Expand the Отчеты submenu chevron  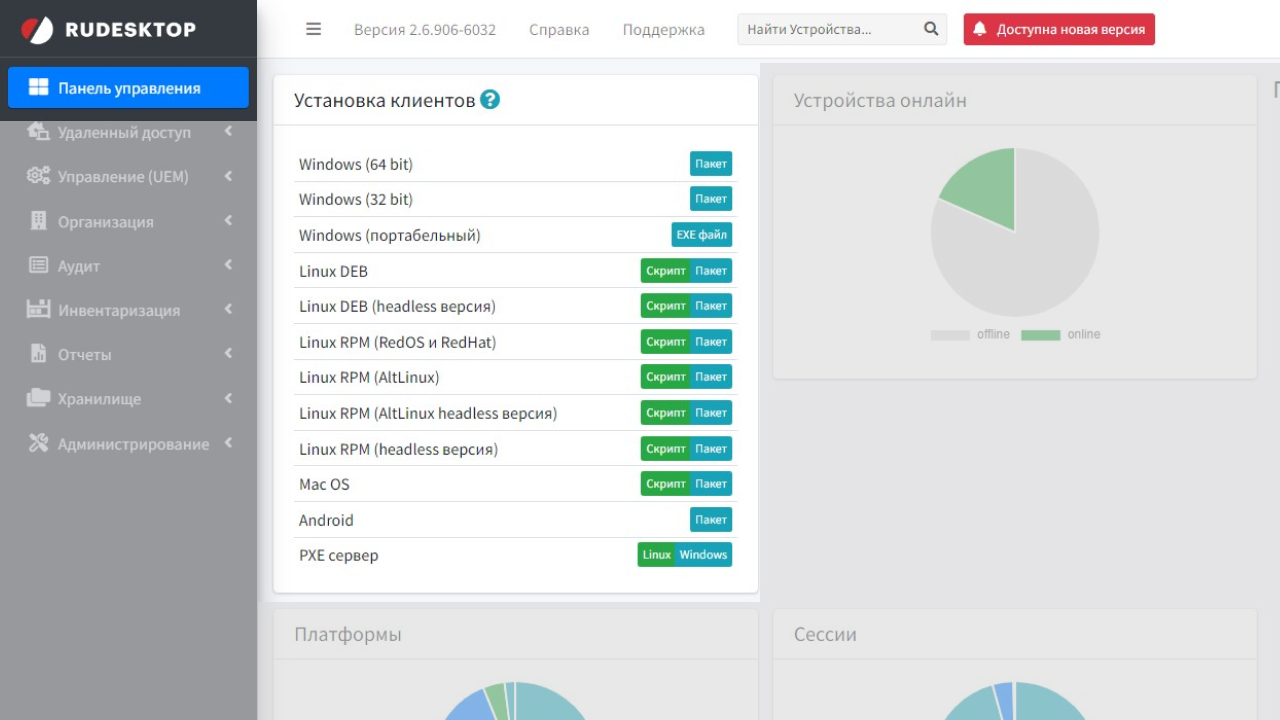[228, 353]
